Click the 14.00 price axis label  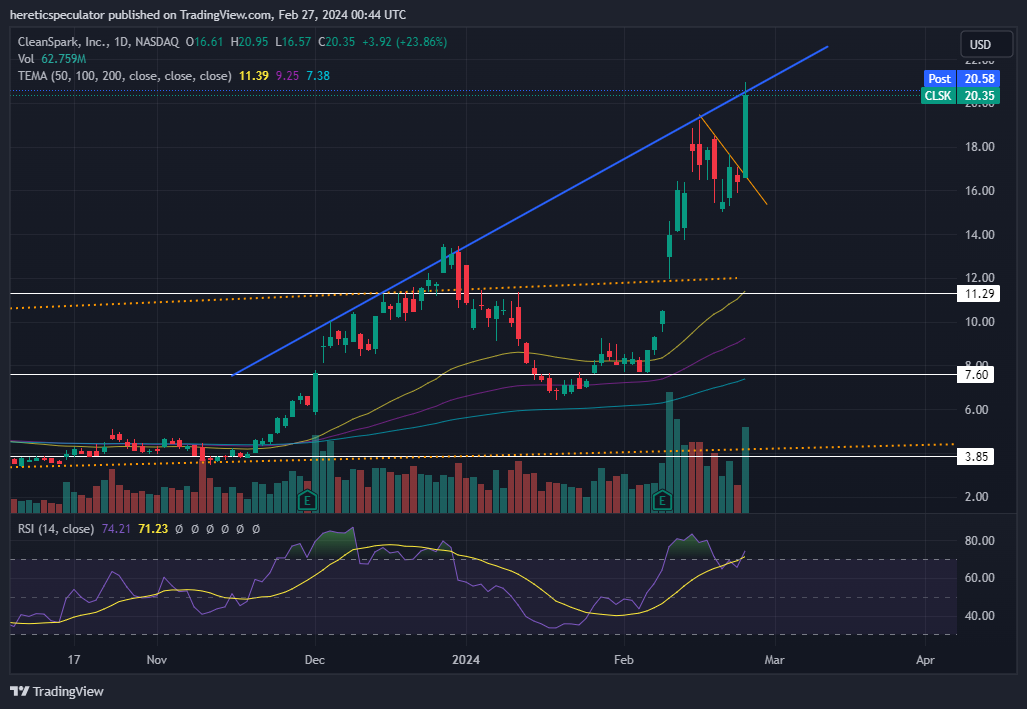point(979,235)
